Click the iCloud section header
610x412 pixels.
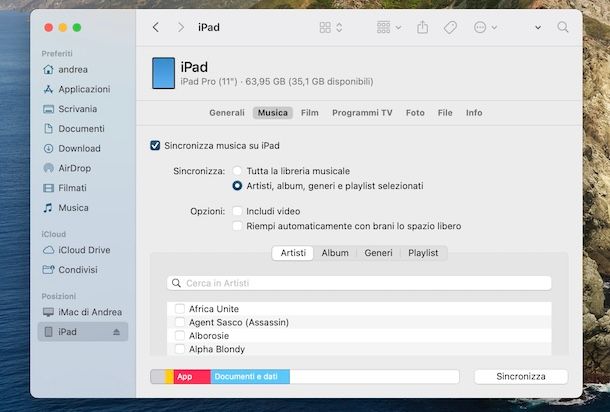54,234
